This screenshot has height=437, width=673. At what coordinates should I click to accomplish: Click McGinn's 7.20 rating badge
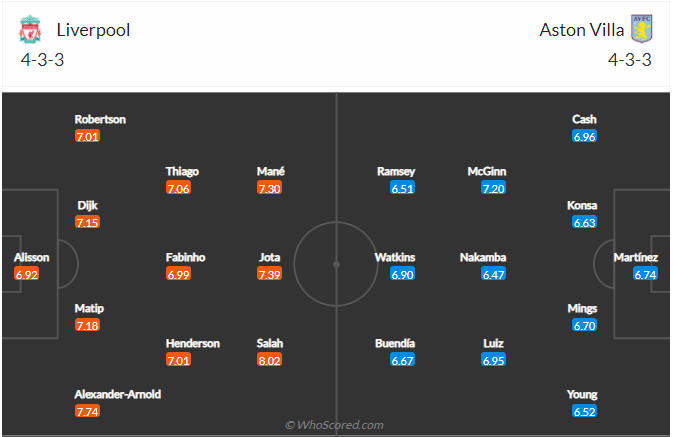(493, 188)
